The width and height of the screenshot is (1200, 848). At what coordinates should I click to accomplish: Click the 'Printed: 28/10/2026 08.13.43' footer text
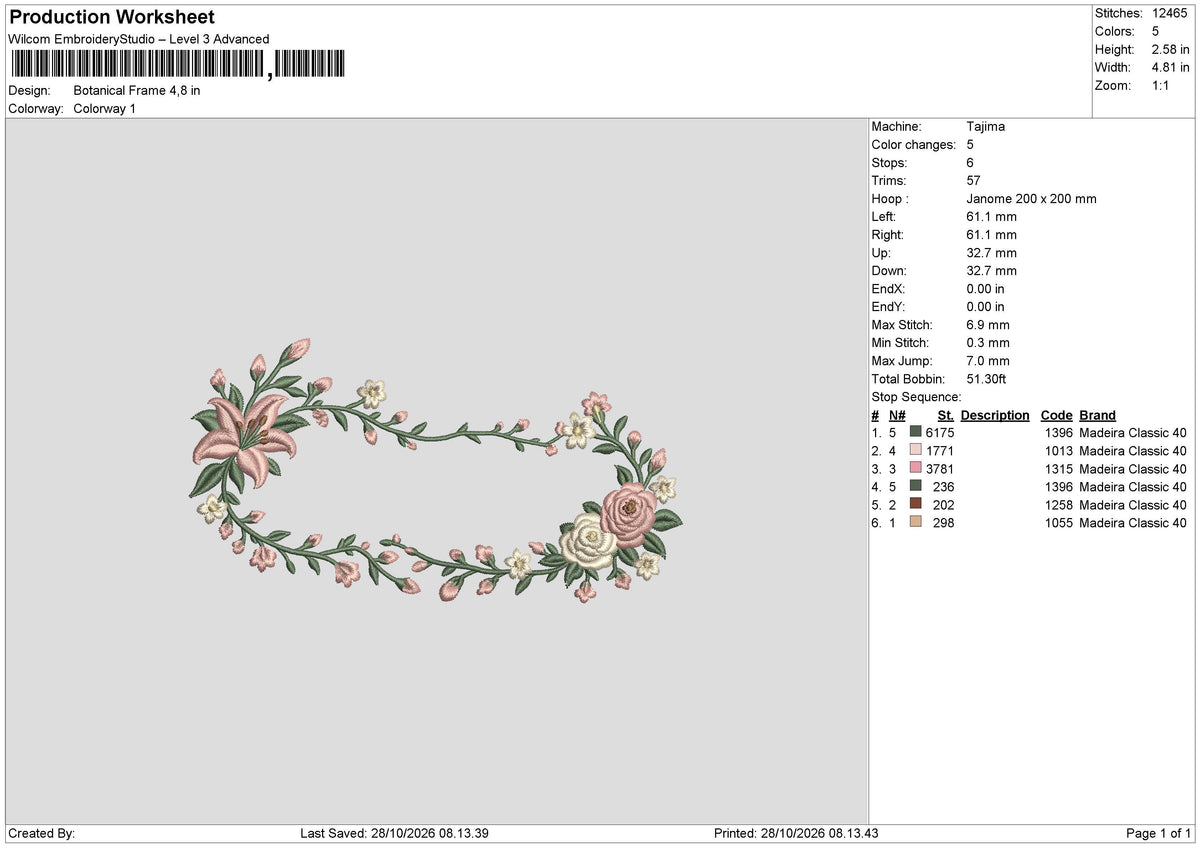pos(797,833)
